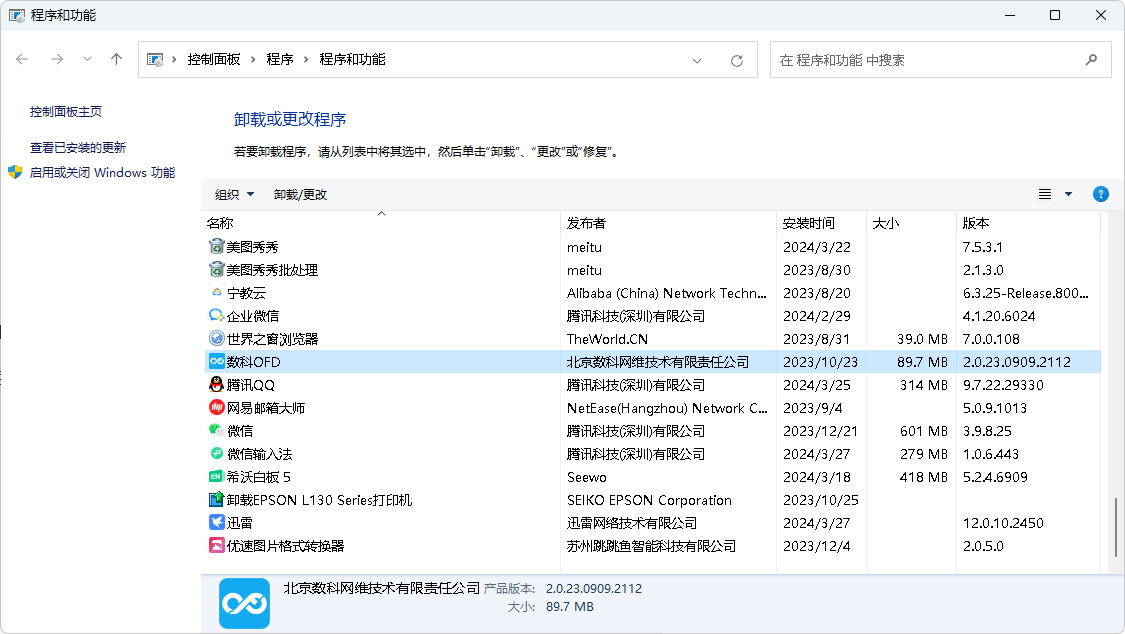Click the refresh button in address bar
Image resolution: width=1125 pixels, height=634 pixels.
(736, 60)
